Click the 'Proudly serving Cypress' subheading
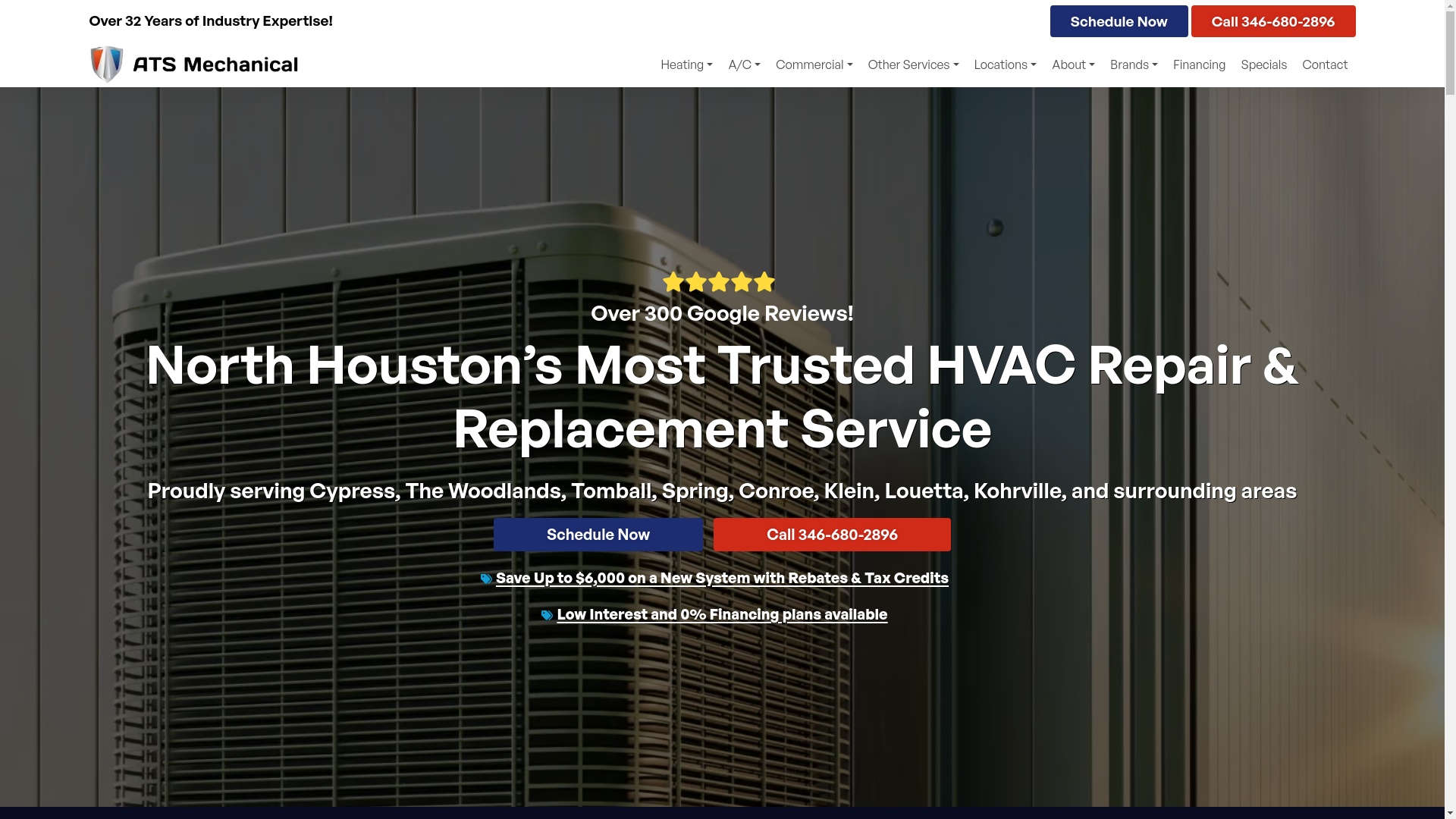The height and width of the screenshot is (819, 1456). click(x=722, y=491)
